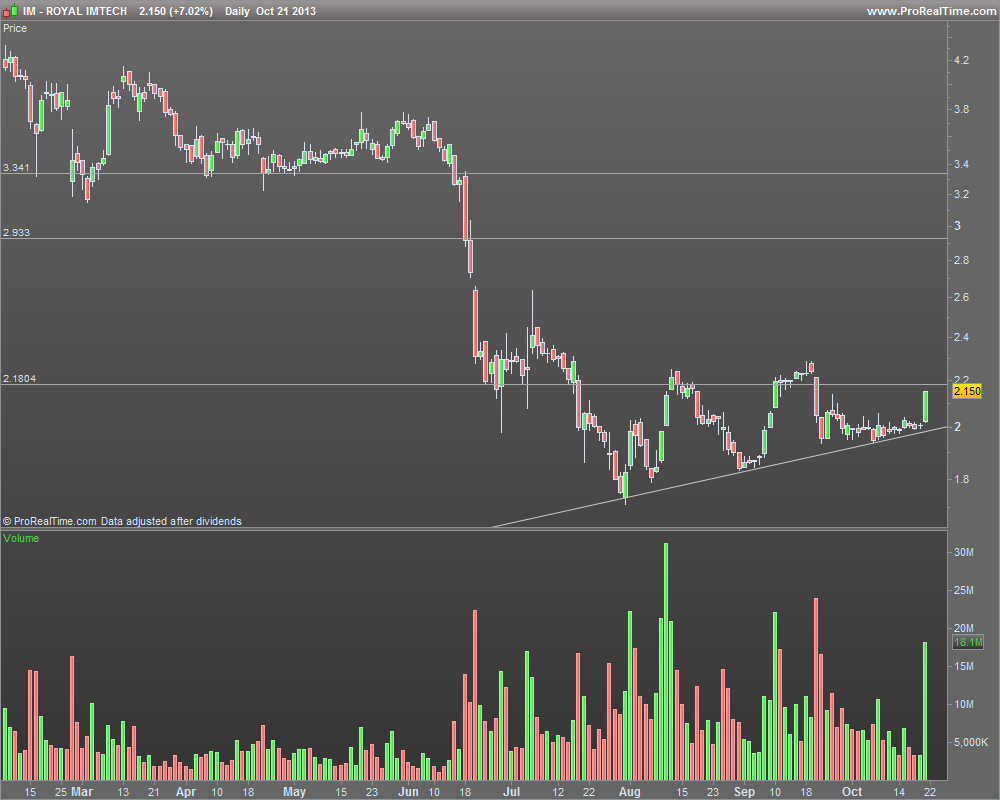Screen dimensions: 1000x800
Task: Click the 1.8 price axis value
Action: pos(961,480)
